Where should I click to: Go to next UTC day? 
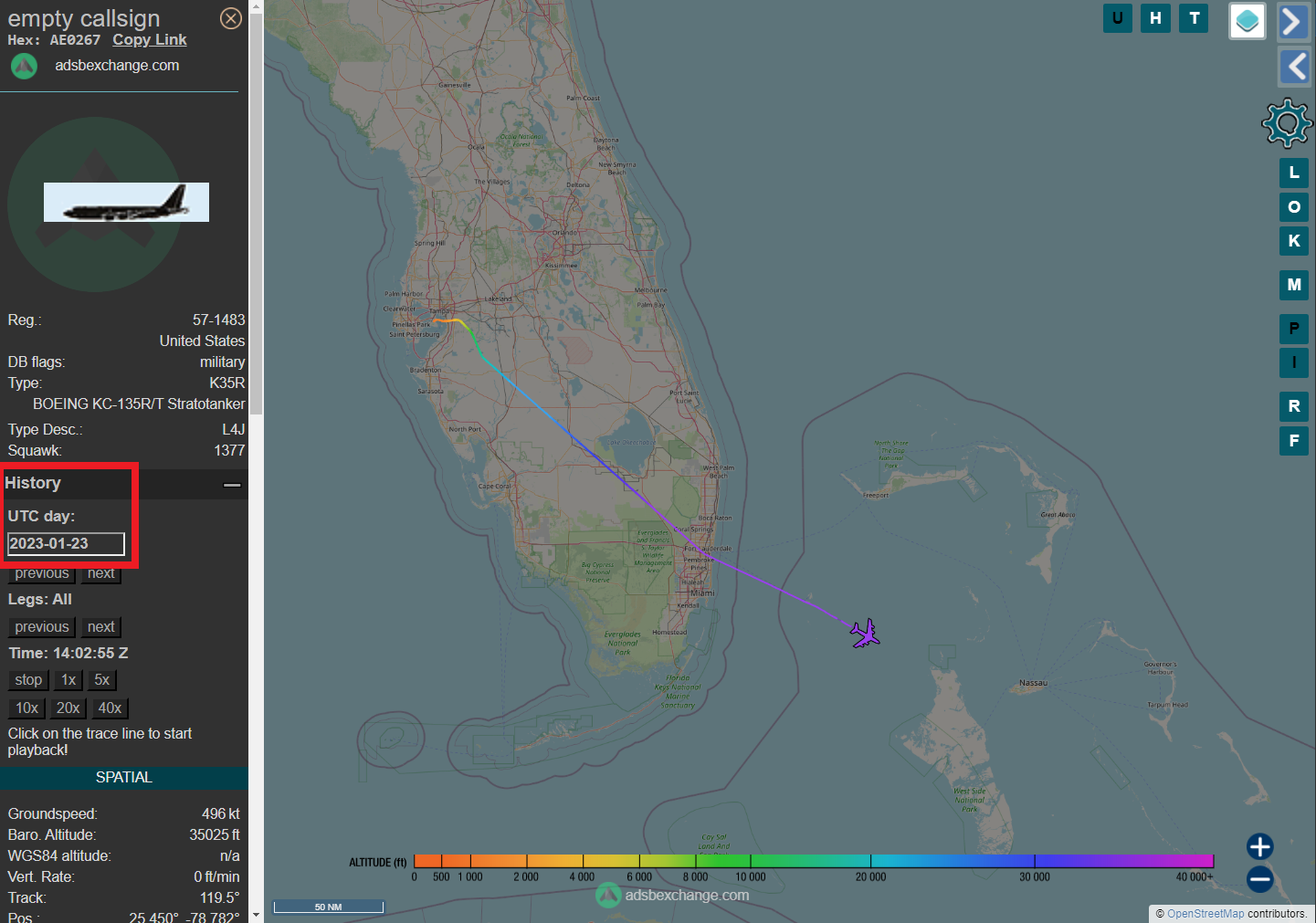pyautogui.click(x=101, y=573)
